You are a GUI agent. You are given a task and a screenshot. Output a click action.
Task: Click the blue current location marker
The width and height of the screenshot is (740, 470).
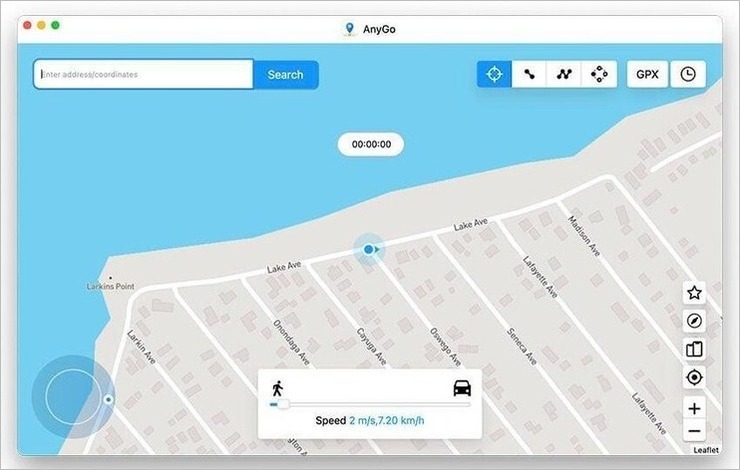369,249
